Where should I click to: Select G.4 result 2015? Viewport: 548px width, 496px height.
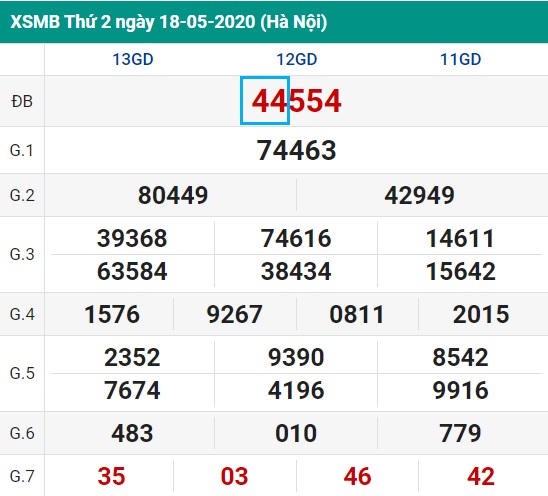pyautogui.click(x=481, y=314)
